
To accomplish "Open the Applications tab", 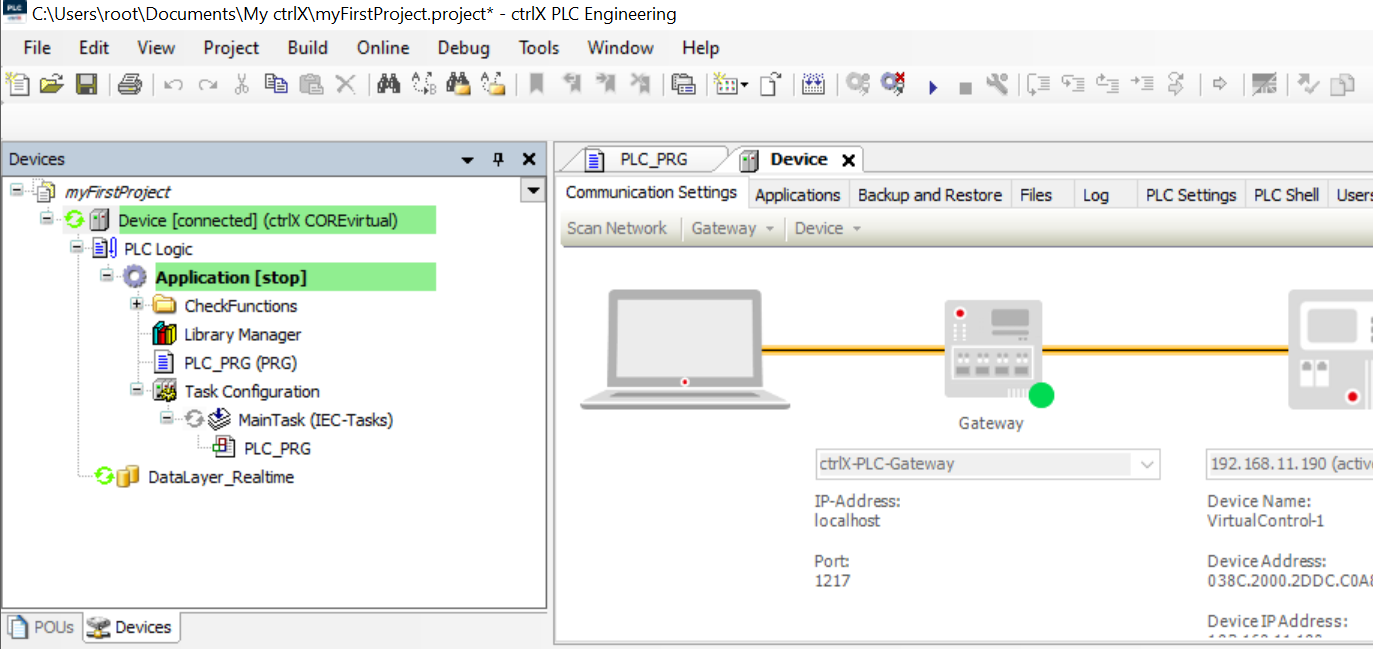I will (x=797, y=195).
